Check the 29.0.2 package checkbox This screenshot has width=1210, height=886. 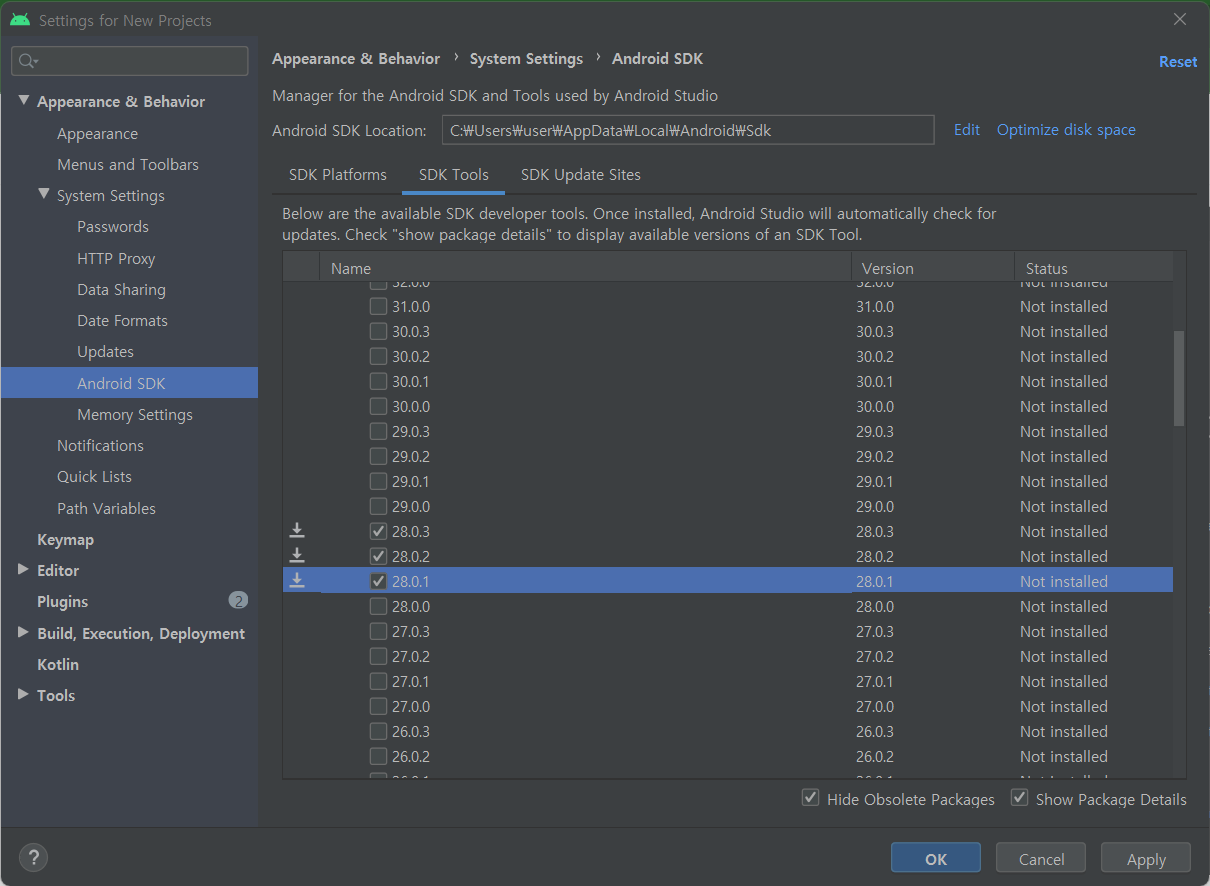pos(378,456)
